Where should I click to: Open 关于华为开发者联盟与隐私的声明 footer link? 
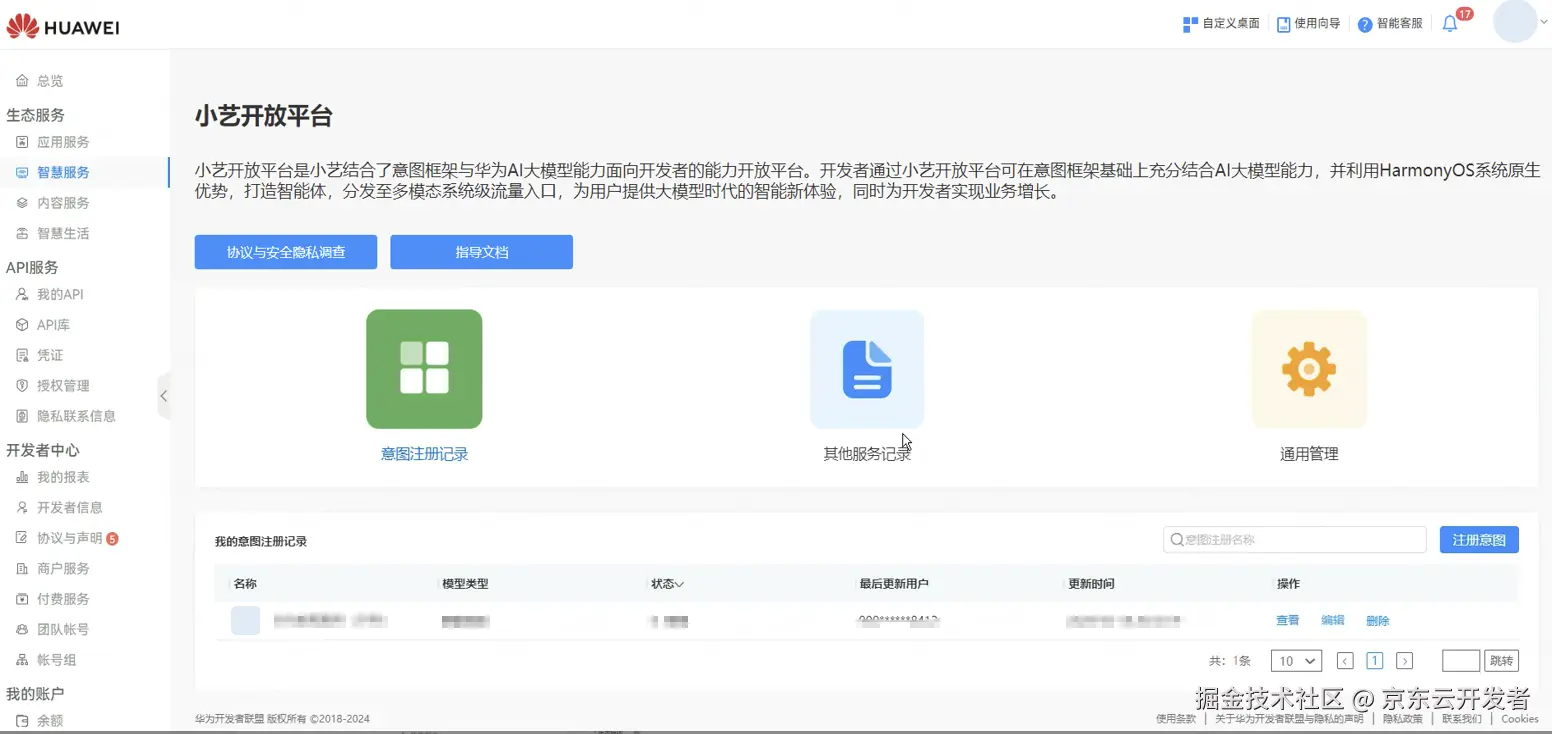point(1289,719)
